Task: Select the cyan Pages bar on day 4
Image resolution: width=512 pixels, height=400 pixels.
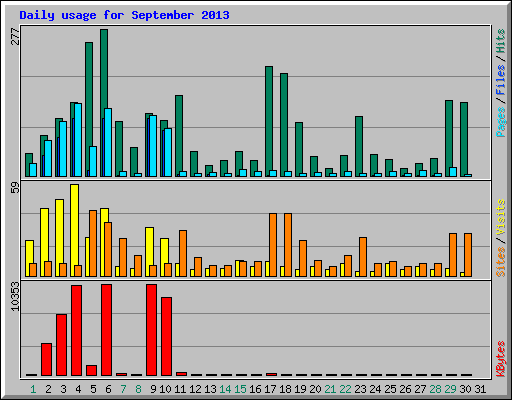Action: click(x=78, y=140)
